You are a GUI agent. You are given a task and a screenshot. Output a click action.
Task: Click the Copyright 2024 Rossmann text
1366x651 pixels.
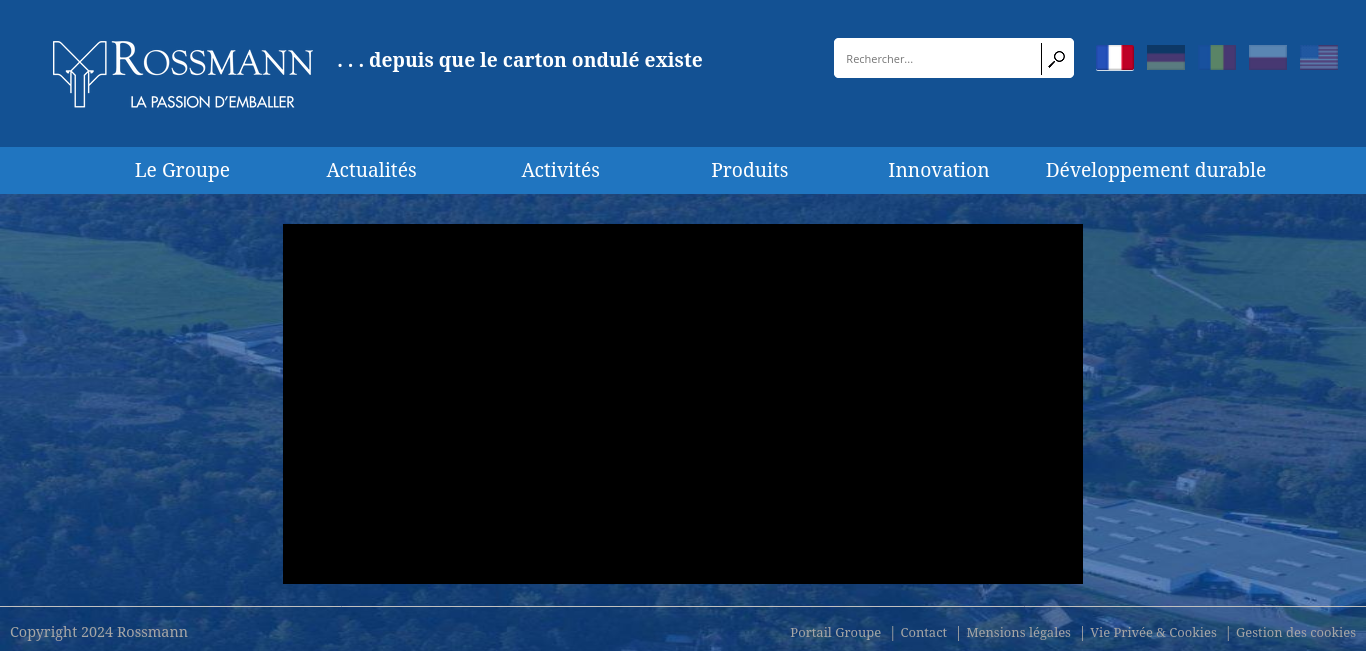point(99,632)
